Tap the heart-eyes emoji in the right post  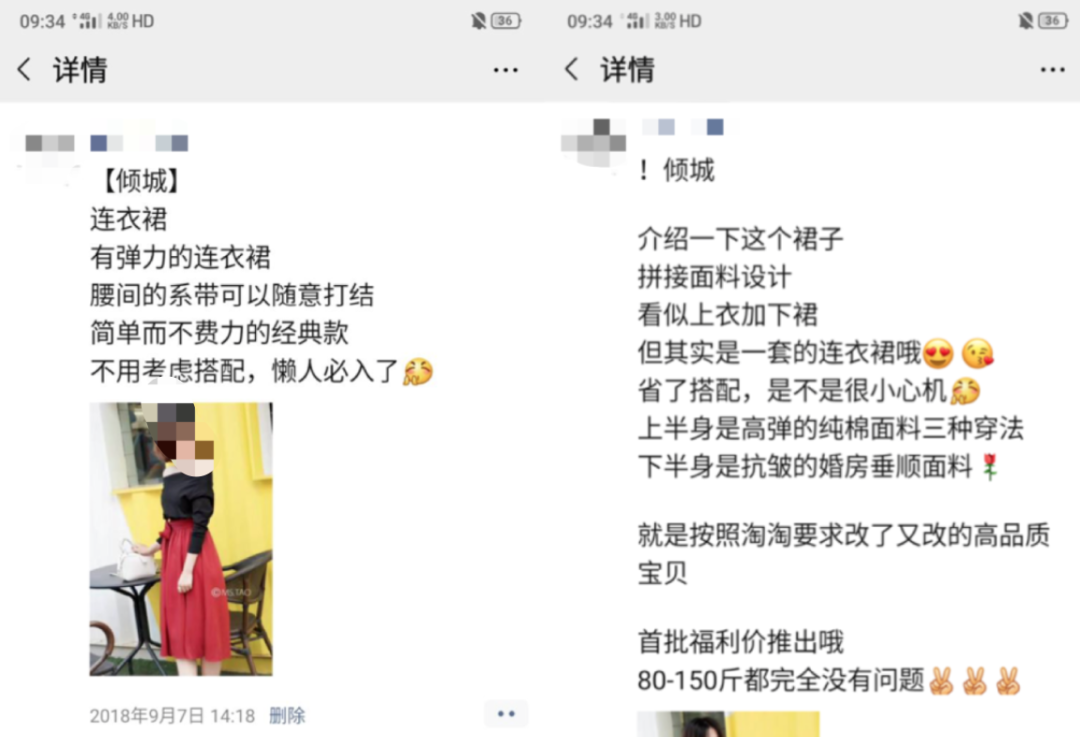click(x=938, y=353)
